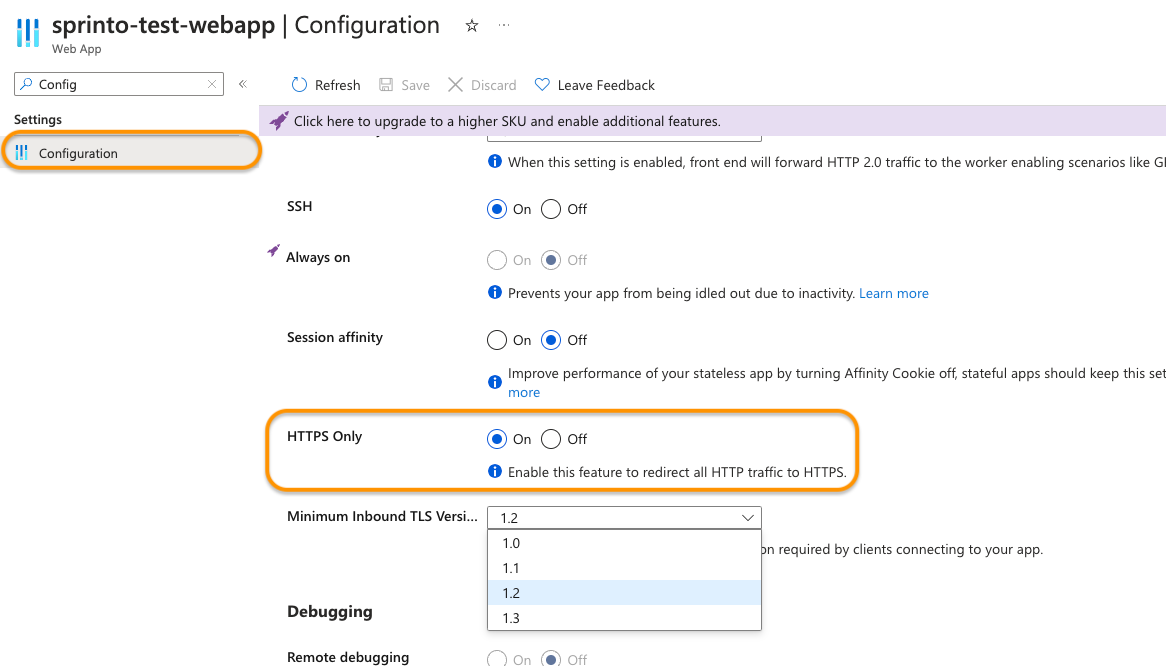This screenshot has height=666, width=1166.
Task: Click the 'HTTPS Only' label
Action: click(x=324, y=436)
